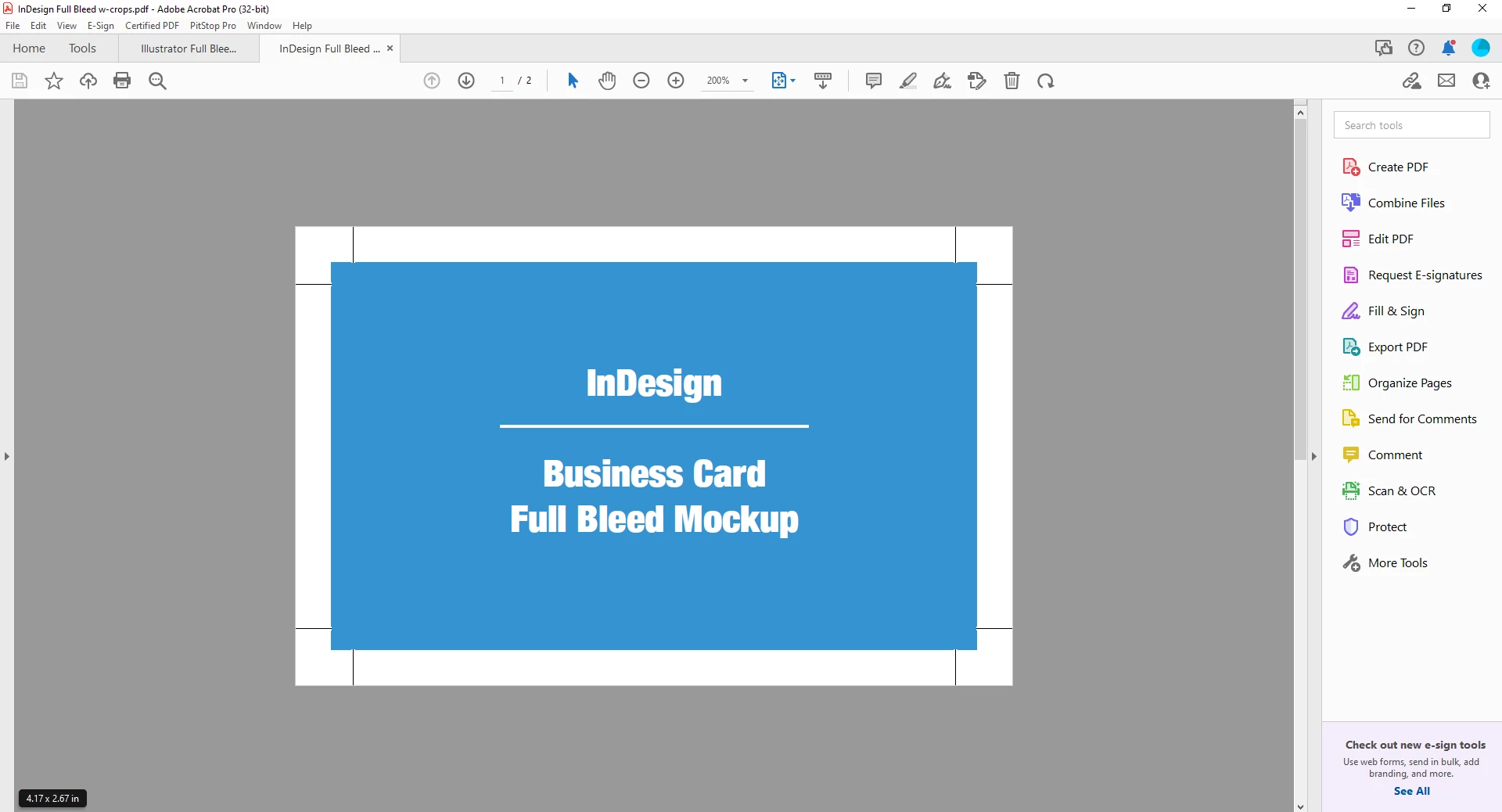Screen dimensions: 1502x812
Task: Follow the See All e-sign link
Action: coord(1411,791)
